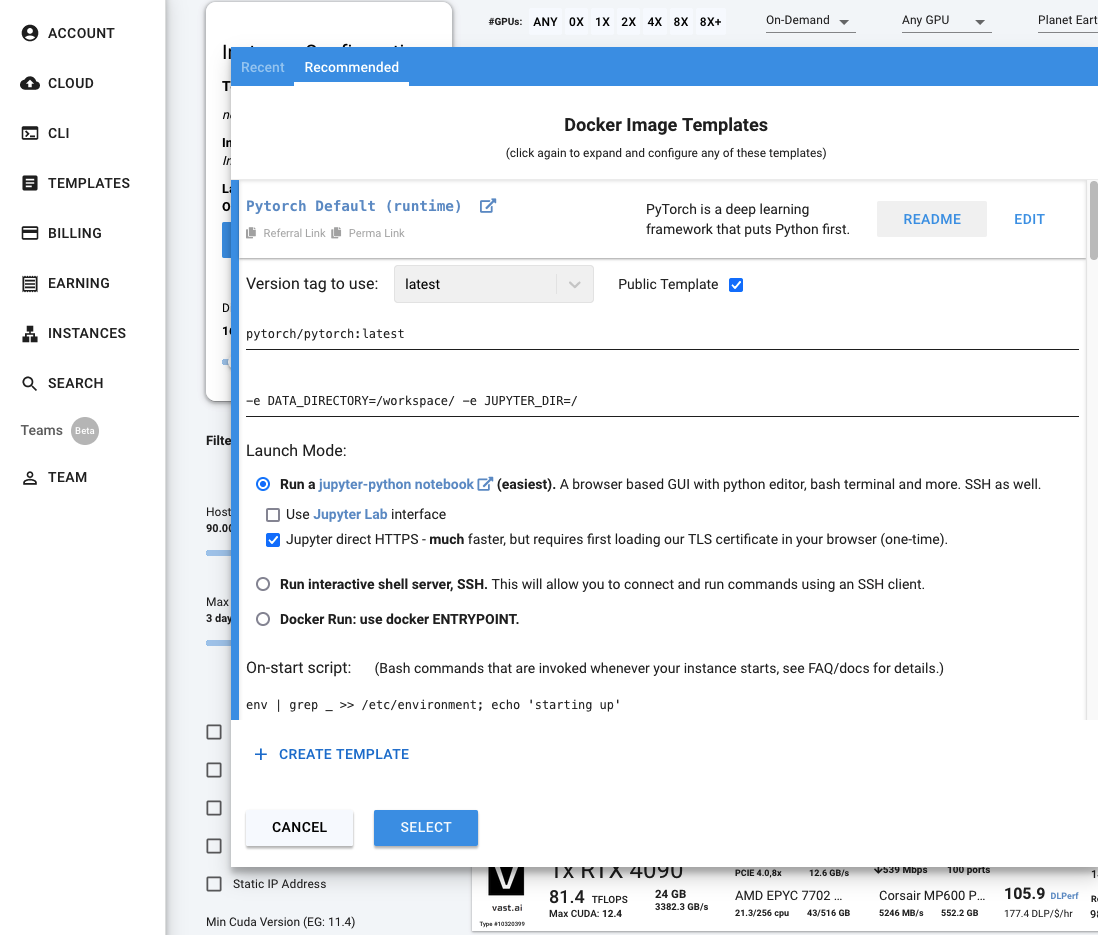Open the Planet Earth location dropdown
Viewport: 1098px width, 935px height.
(1067, 21)
